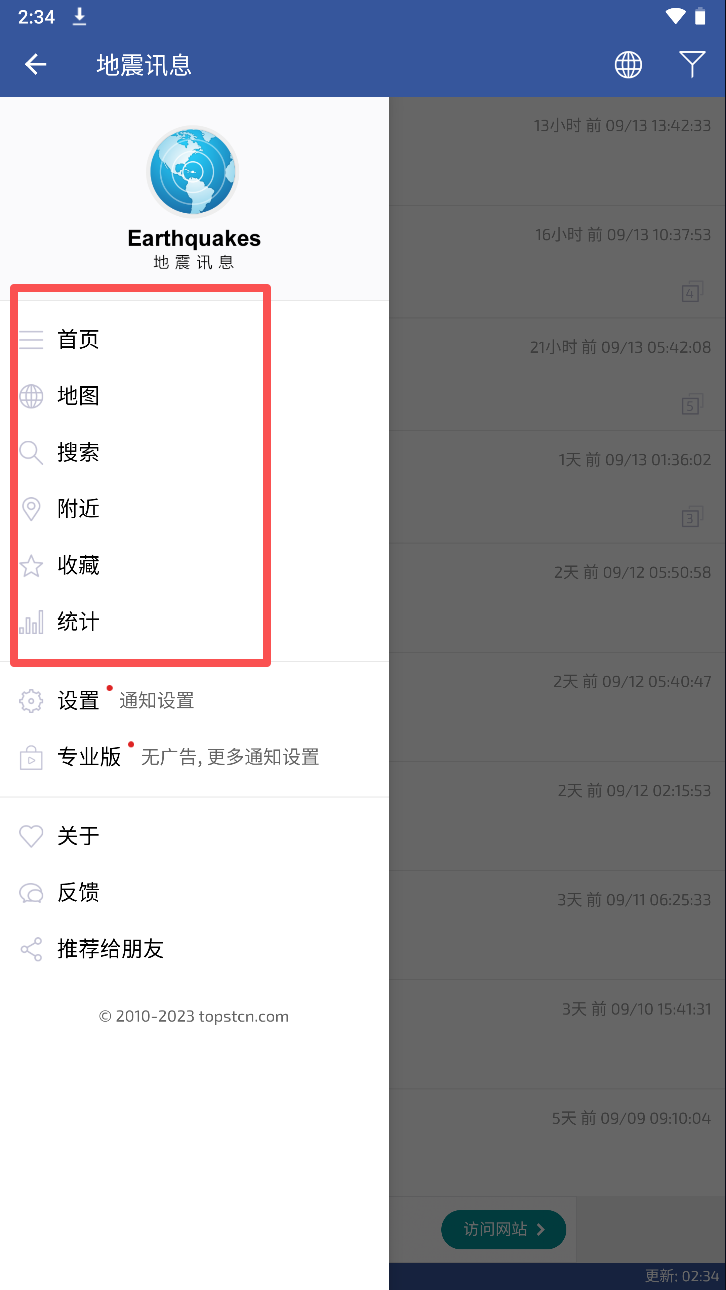726x1290 pixels.
Task: Expand the stacked count 4 badge
Action: pos(692,293)
